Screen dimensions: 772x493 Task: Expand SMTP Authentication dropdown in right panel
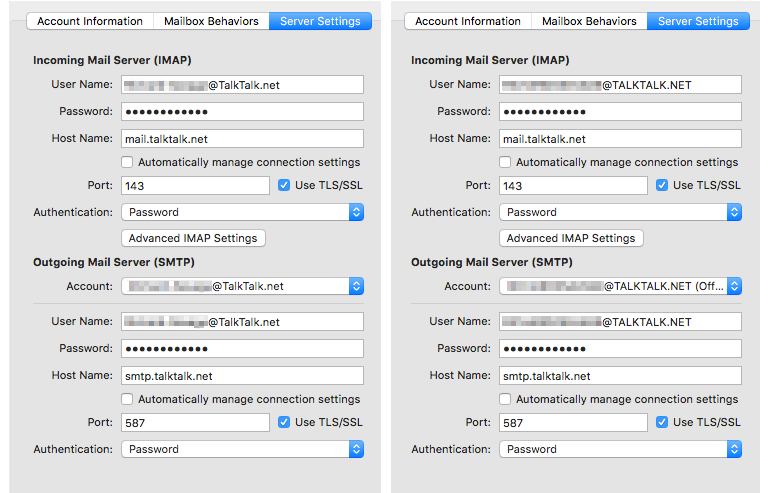[620, 449]
